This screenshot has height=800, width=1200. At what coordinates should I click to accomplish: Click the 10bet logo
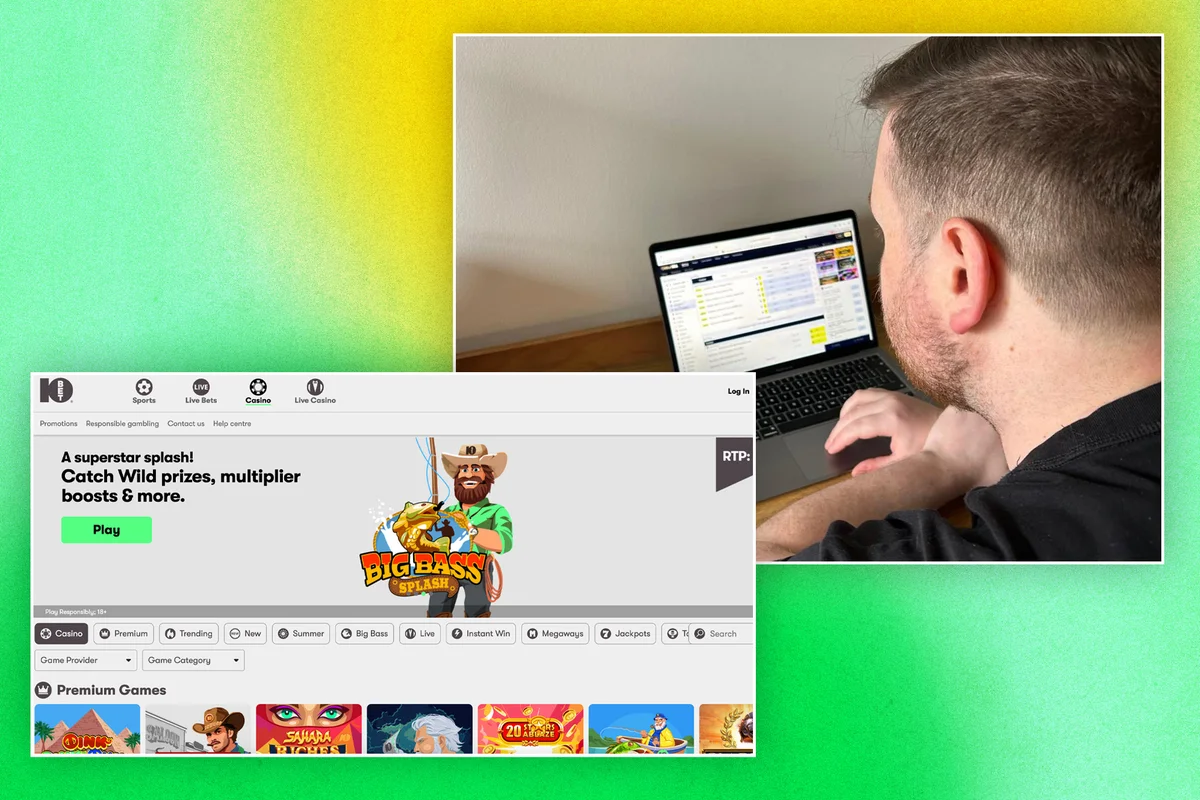point(56,390)
